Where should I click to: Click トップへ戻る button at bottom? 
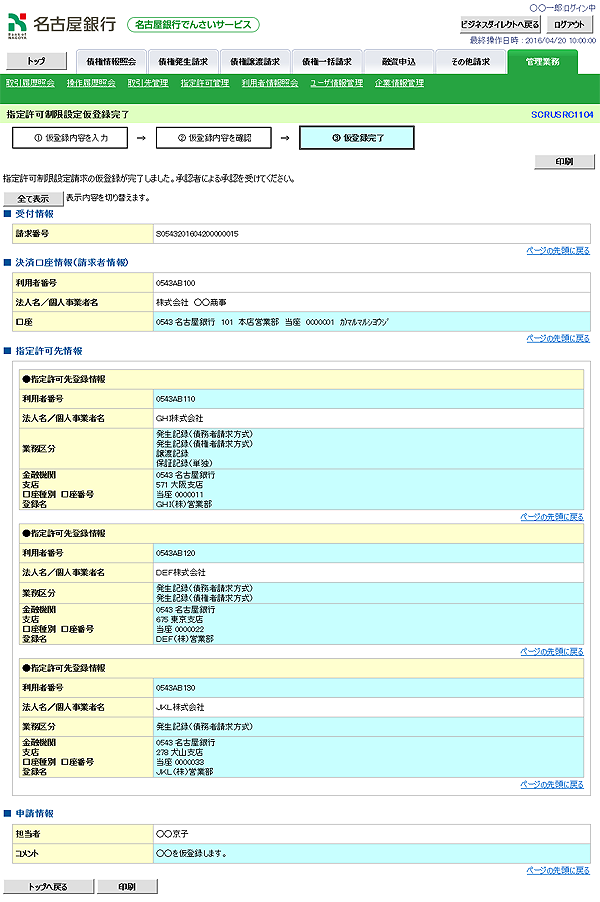tap(48, 886)
